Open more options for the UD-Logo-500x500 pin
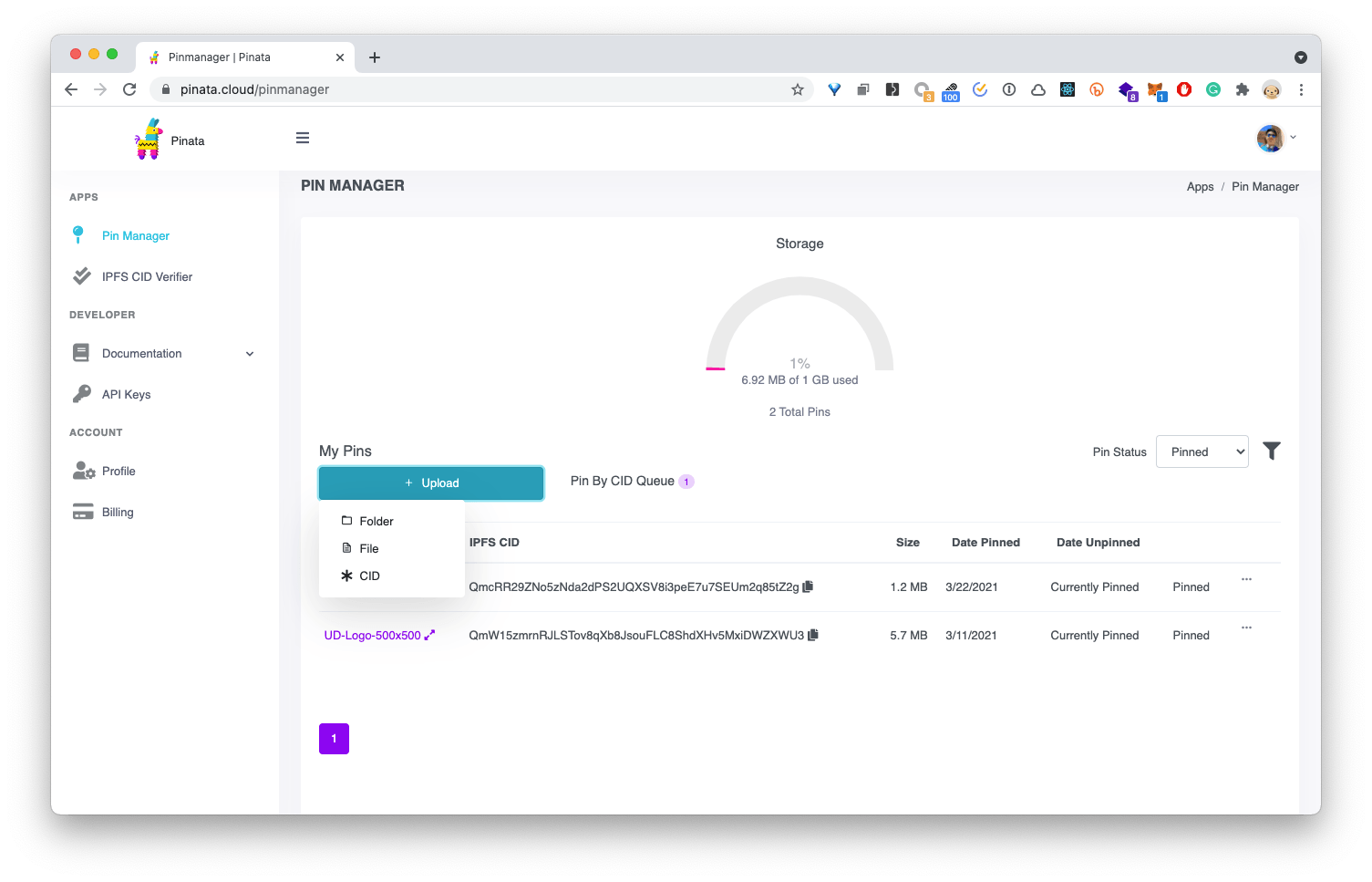This screenshot has height=882, width=1372. 1246,628
